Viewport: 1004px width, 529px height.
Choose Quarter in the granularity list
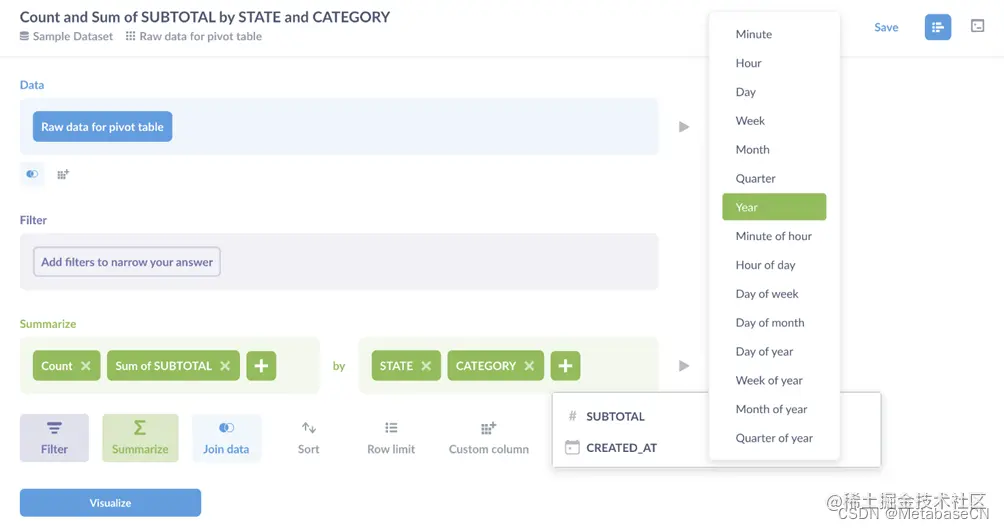[756, 179]
